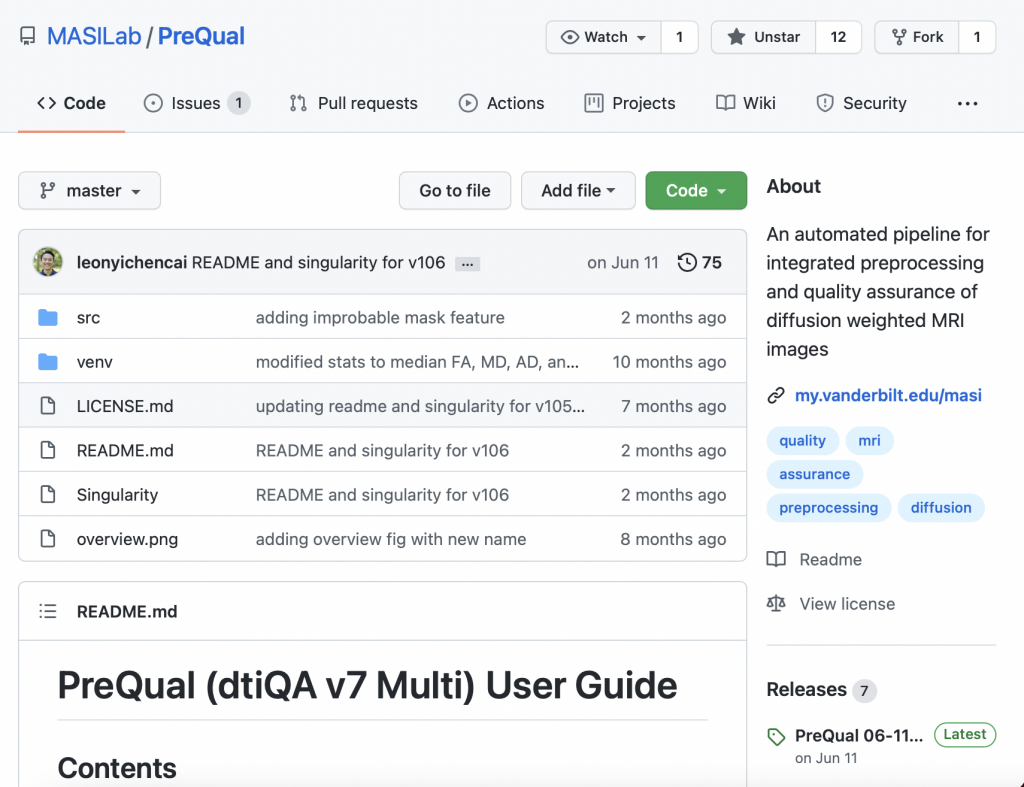The width and height of the screenshot is (1024, 787).
Task: Switch to the Issues tab
Action: [x=195, y=103]
